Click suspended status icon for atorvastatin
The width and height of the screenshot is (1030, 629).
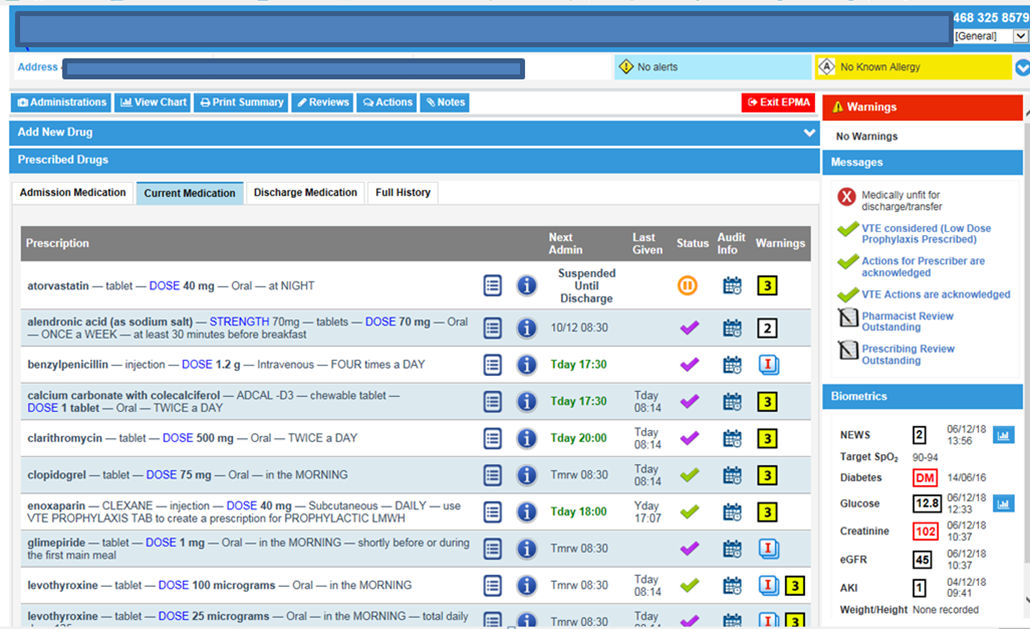(x=687, y=286)
